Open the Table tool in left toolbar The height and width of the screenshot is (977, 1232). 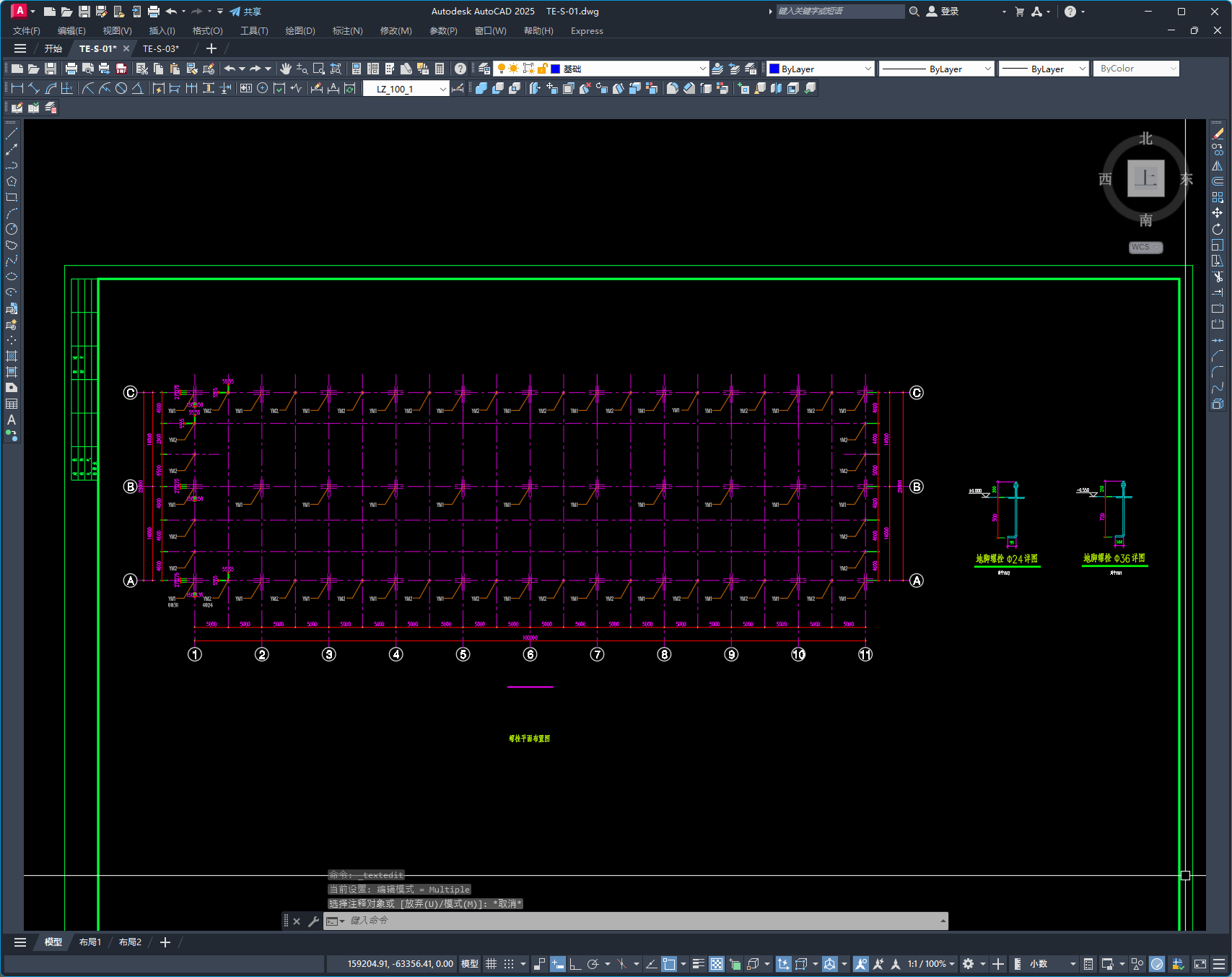[12, 404]
